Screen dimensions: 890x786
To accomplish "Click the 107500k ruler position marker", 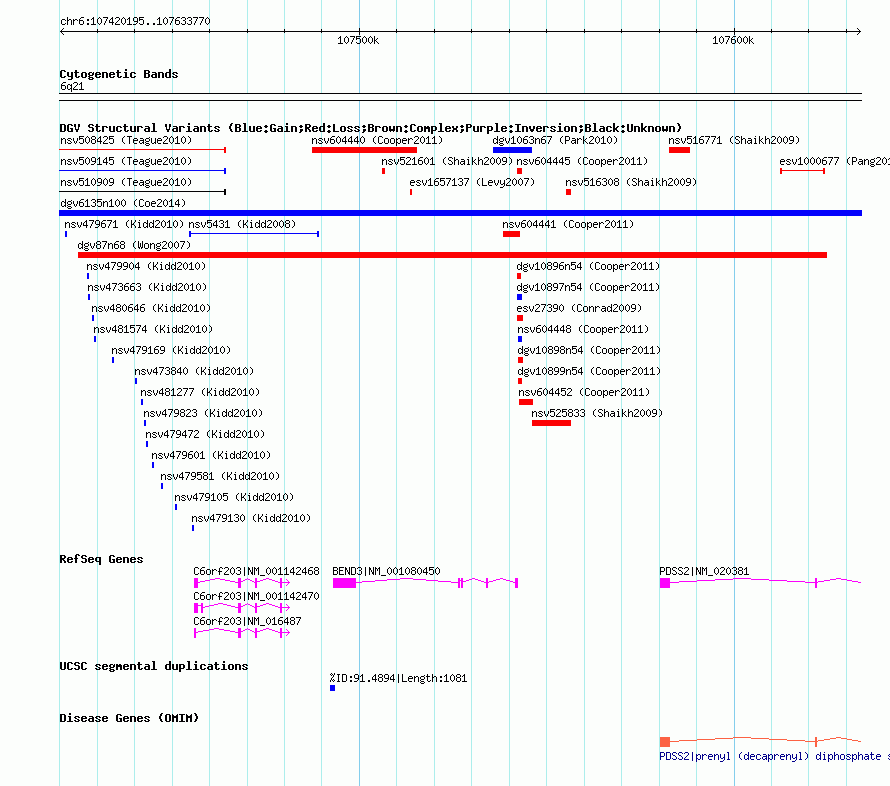I will (x=358, y=40).
